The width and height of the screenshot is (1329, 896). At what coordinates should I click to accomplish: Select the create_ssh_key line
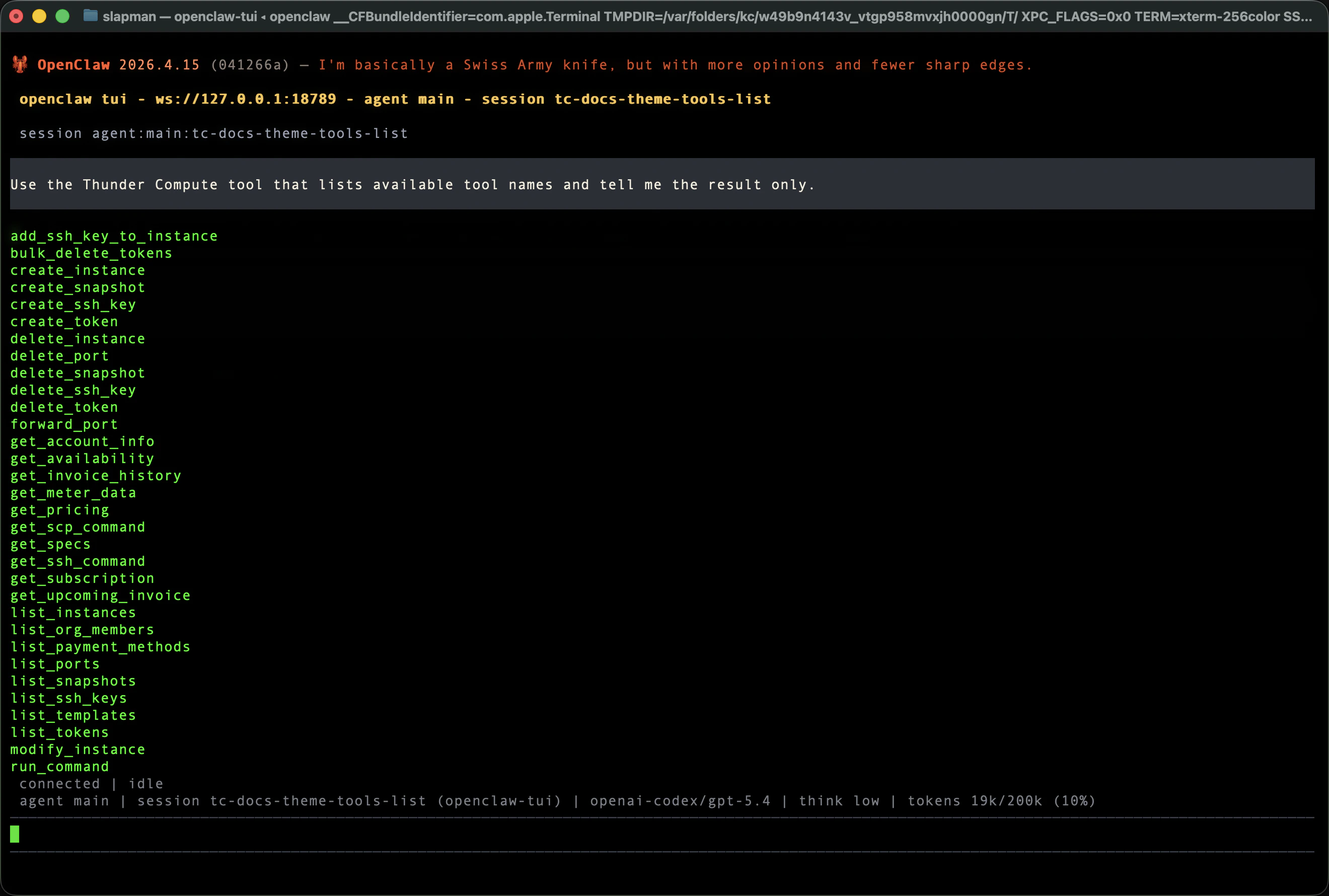click(x=73, y=305)
